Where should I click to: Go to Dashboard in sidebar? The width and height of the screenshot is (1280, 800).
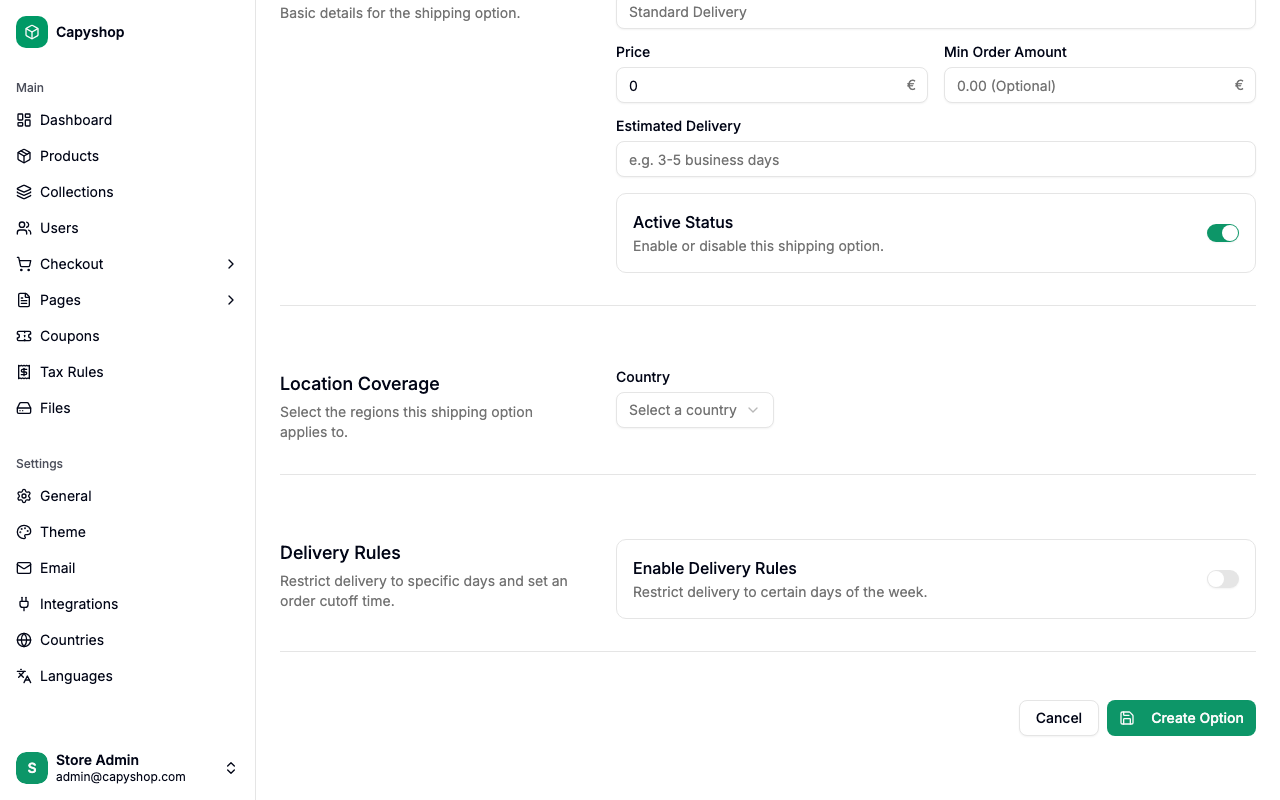128,120
